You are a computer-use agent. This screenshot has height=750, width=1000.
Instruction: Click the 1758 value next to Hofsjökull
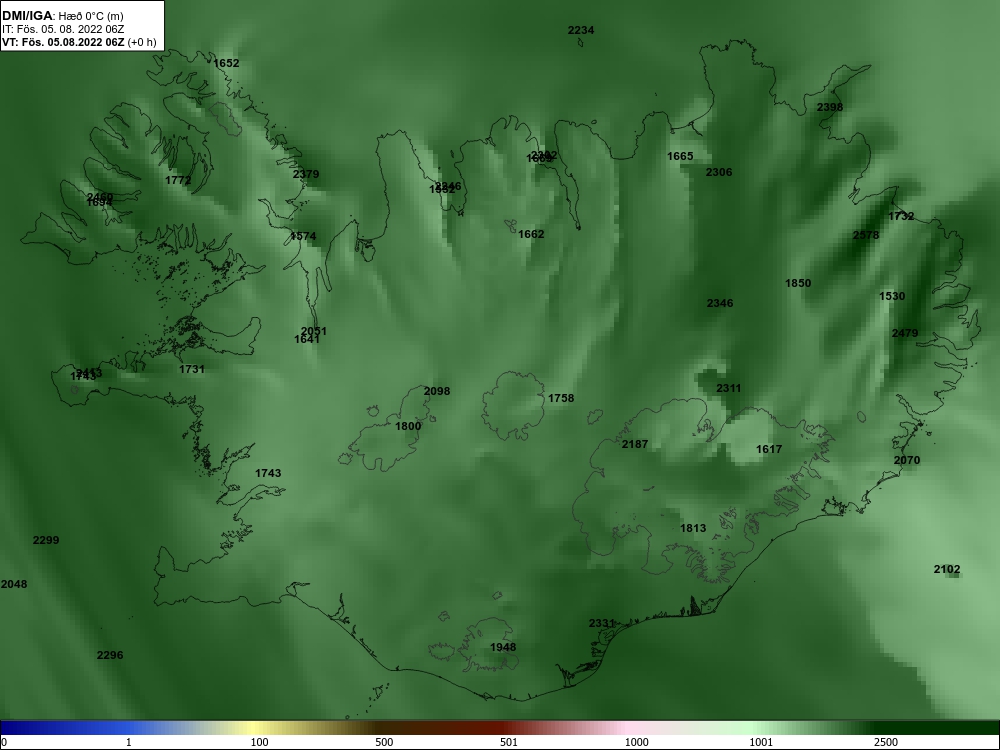(561, 398)
